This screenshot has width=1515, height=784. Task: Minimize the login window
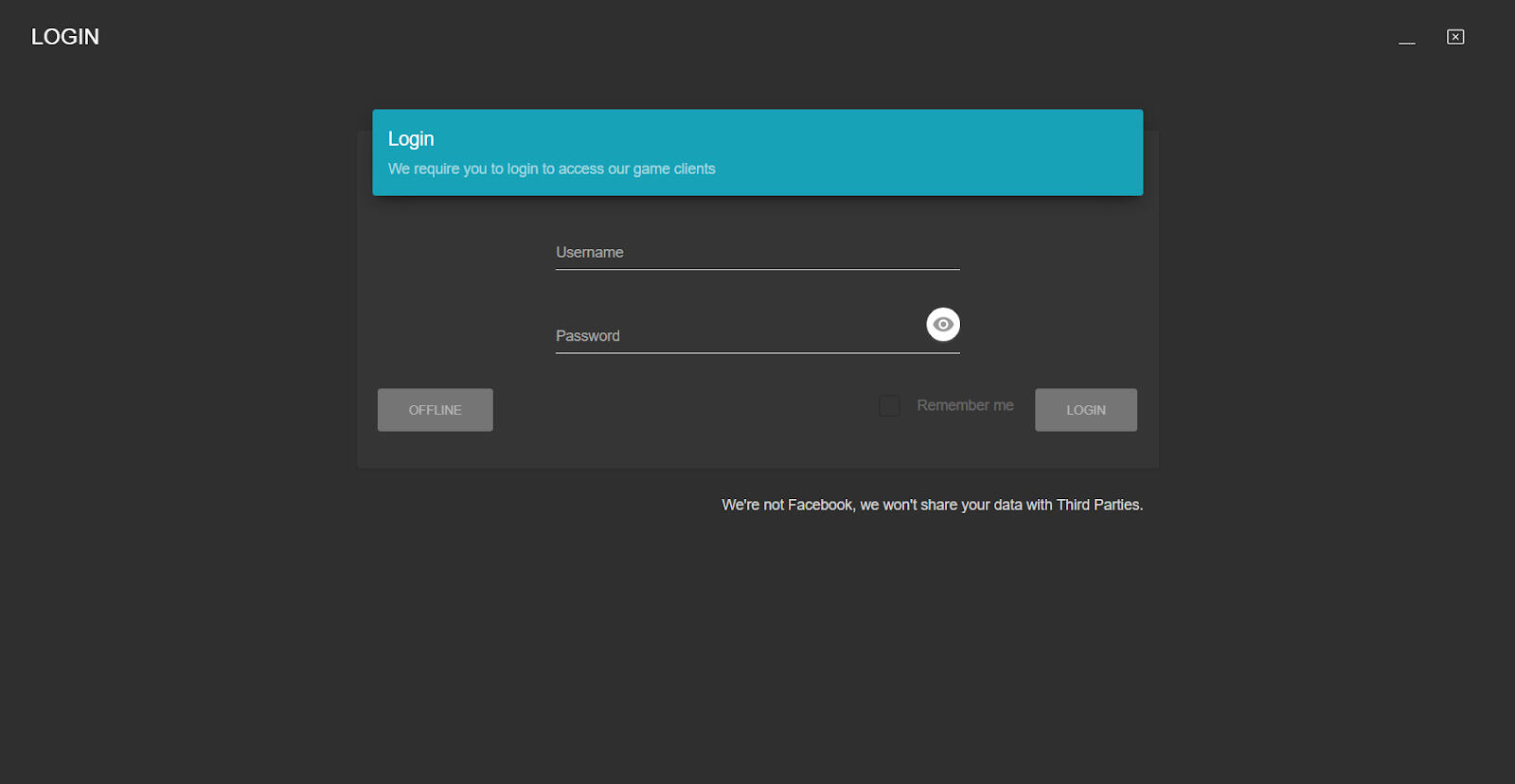[1407, 38]
